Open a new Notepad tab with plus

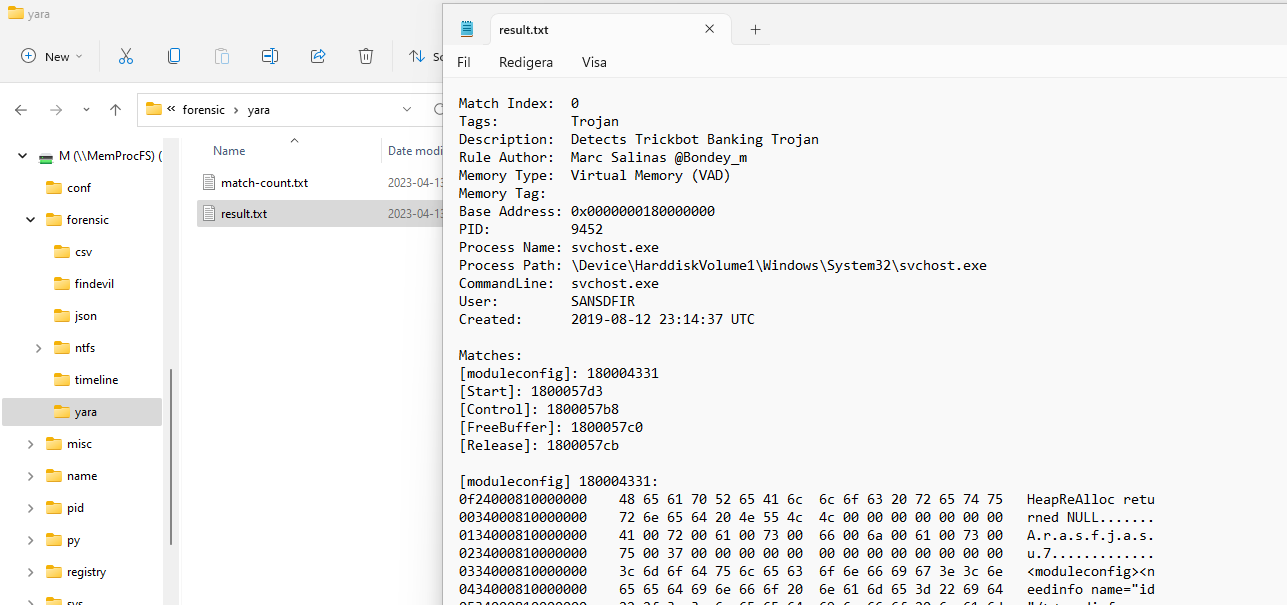click(755, 30)
